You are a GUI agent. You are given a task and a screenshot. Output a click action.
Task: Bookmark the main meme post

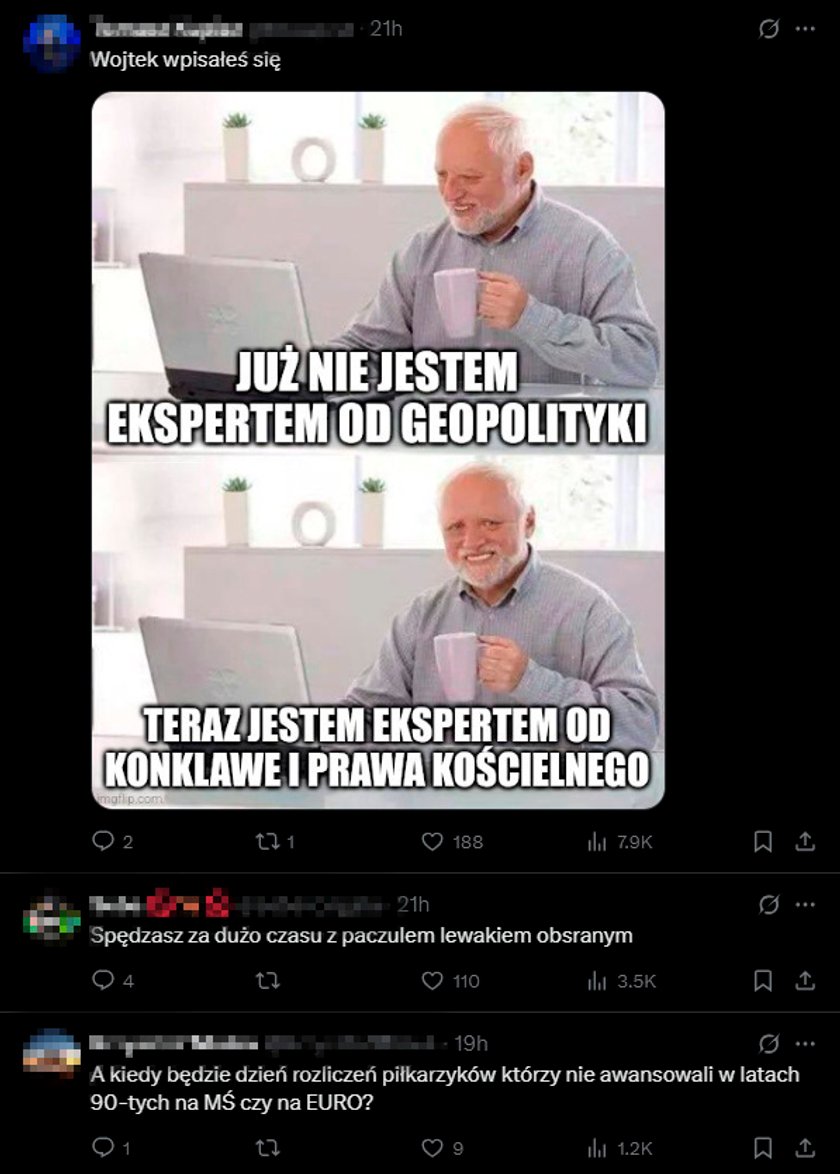[762, 842]
